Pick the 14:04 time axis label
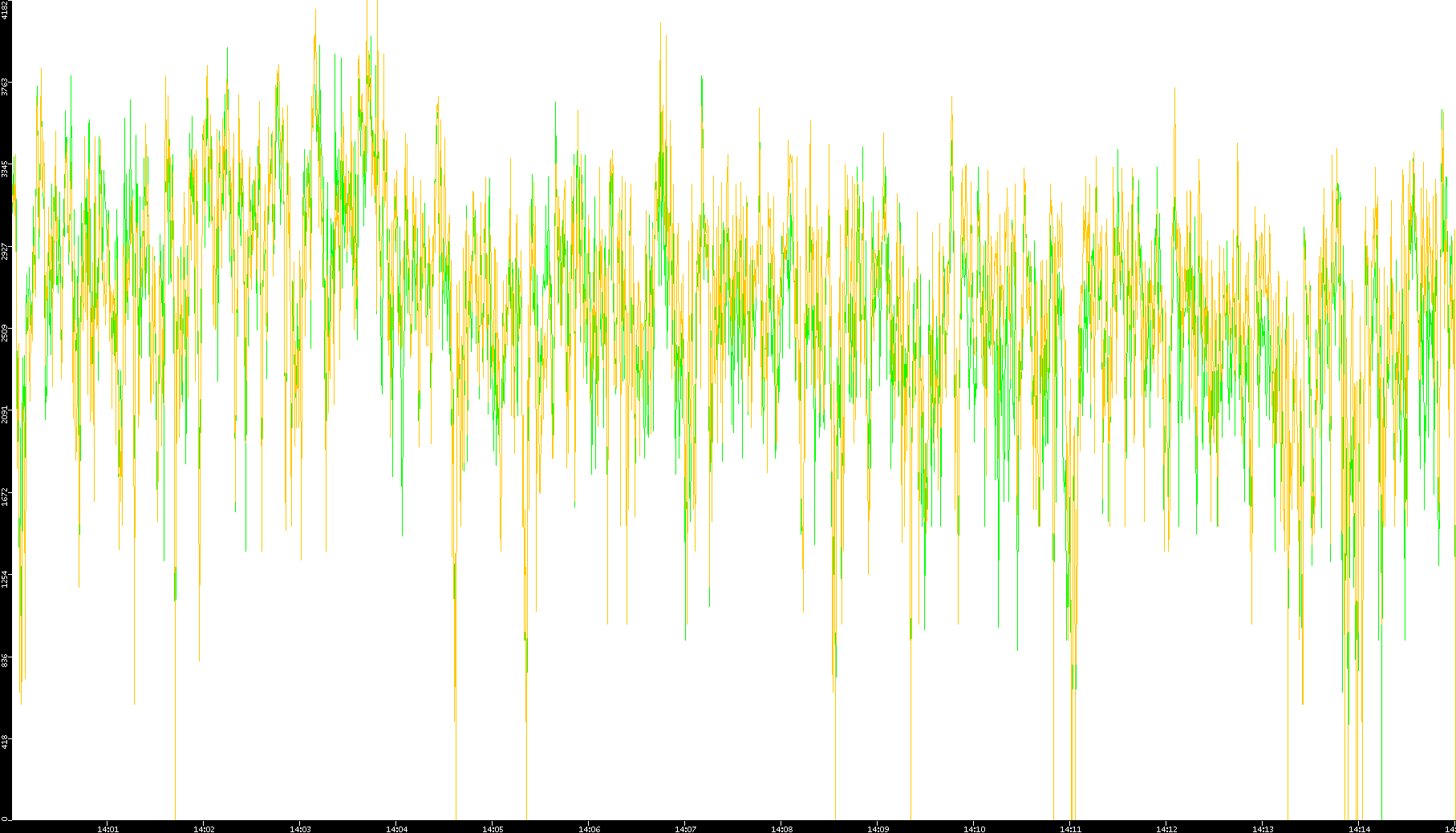Viewport: 1456px width, 833px height. 396,829
